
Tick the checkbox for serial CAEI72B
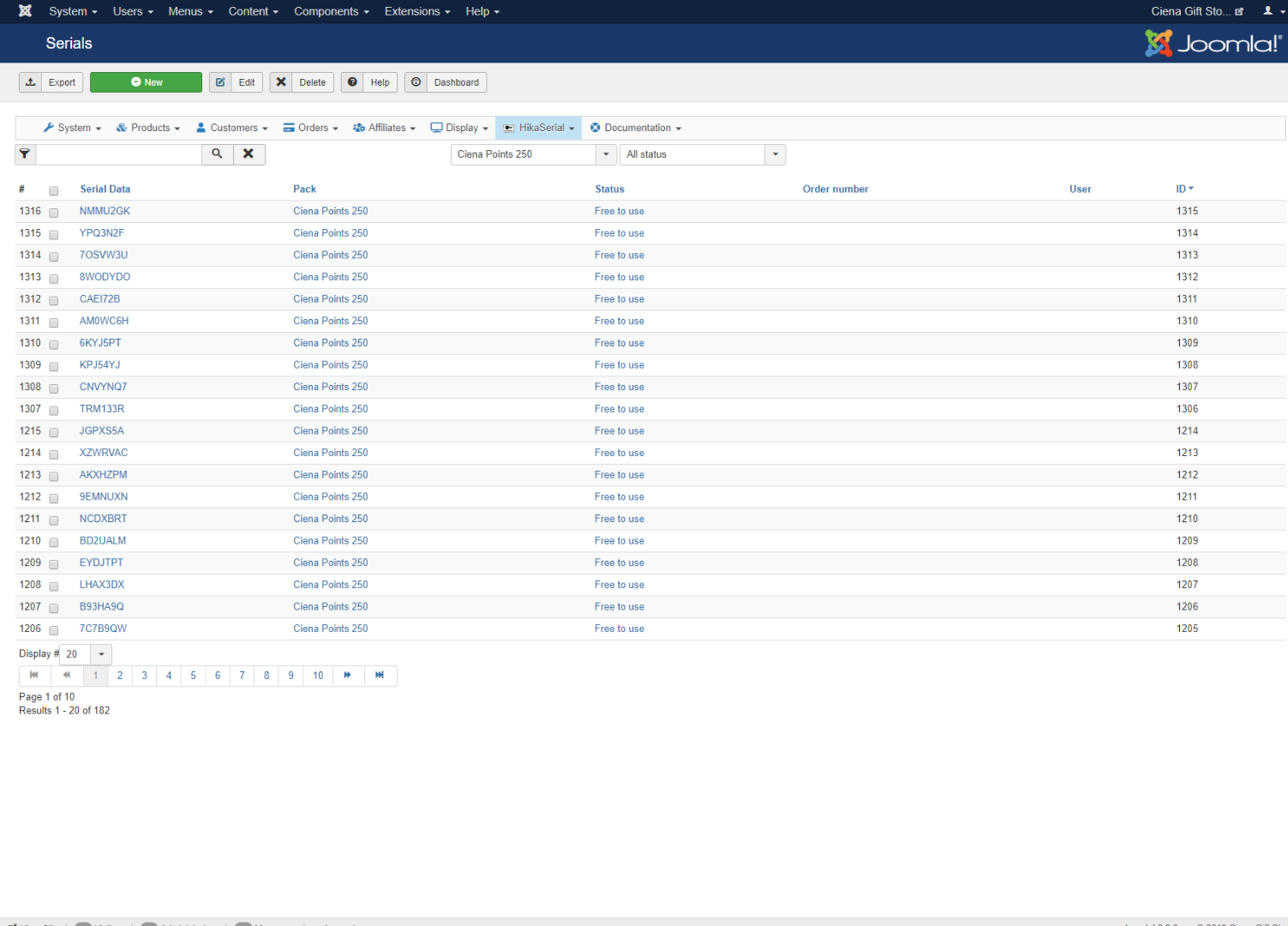point(53,301)
